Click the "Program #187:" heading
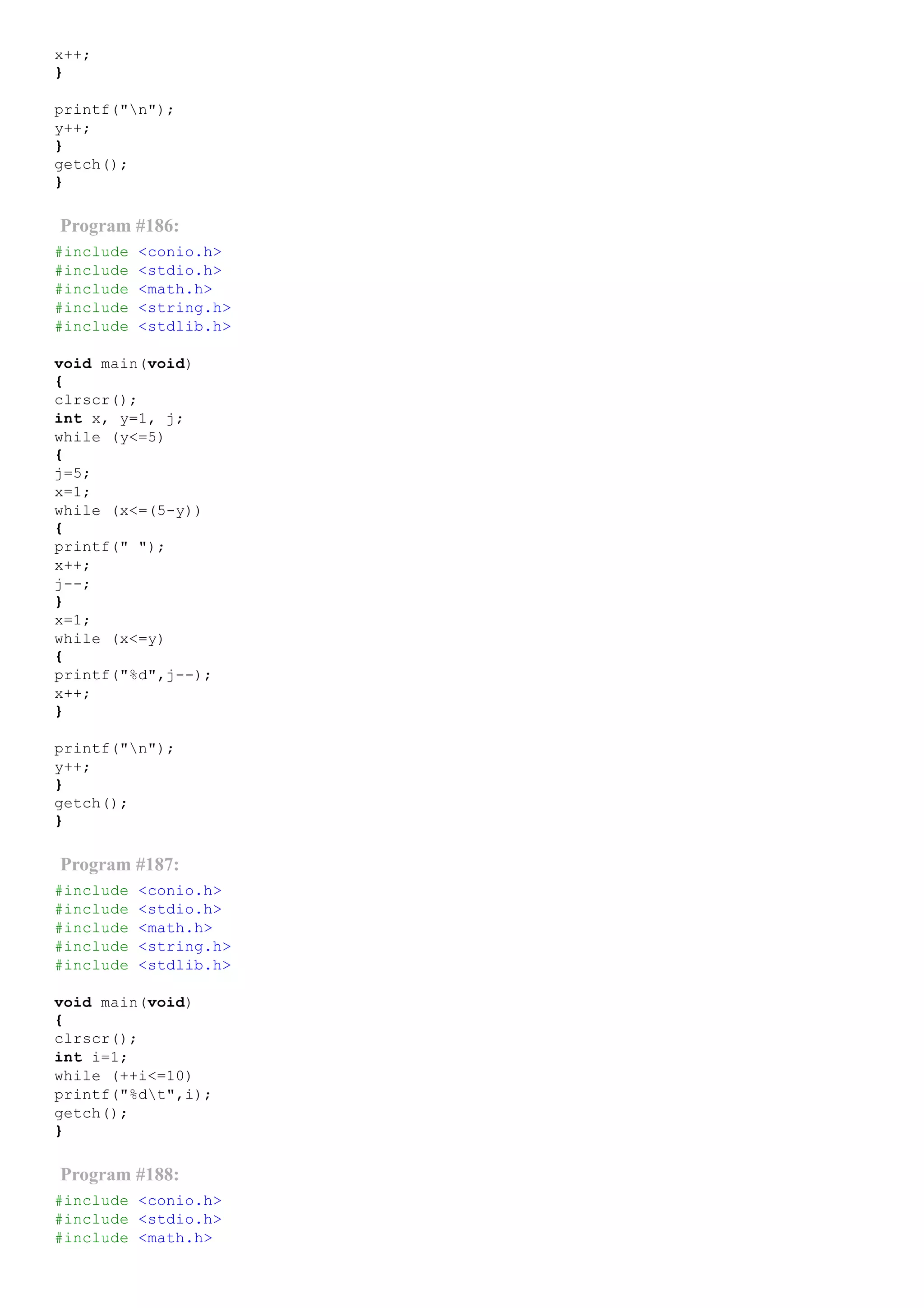 pyautogui.click(x=120, y=865)
